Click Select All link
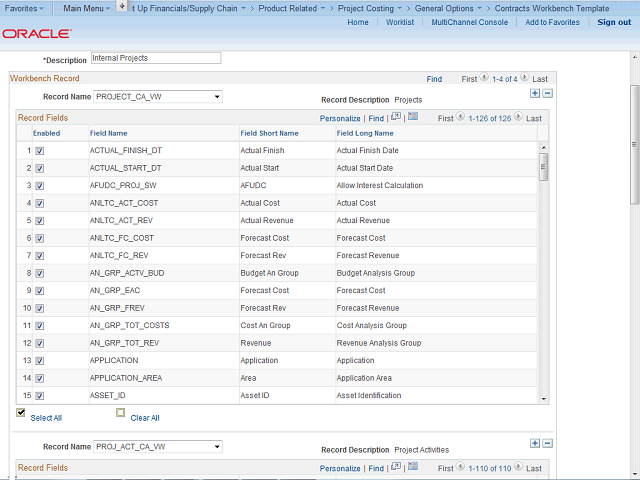 tap(46, 418)
